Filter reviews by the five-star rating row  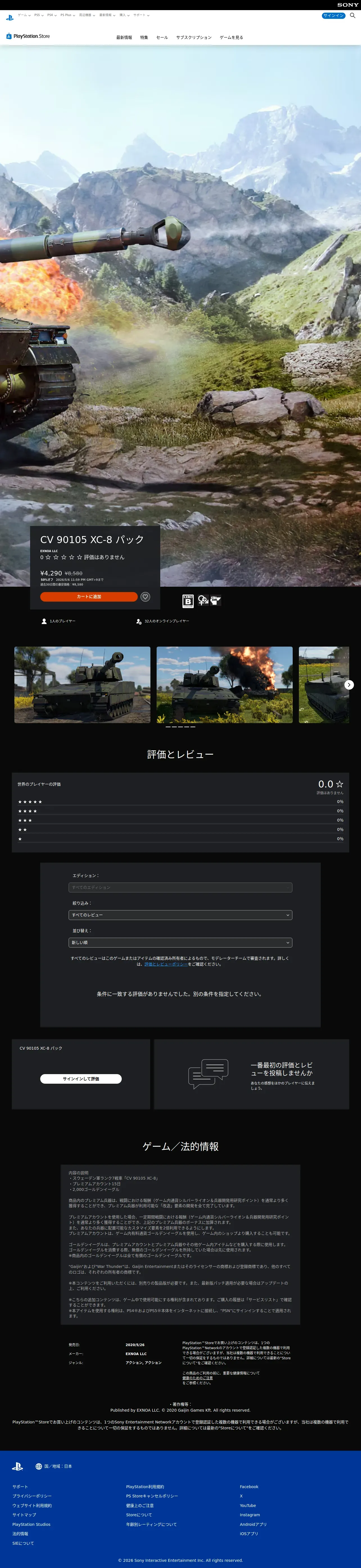[x=181, y=802]
